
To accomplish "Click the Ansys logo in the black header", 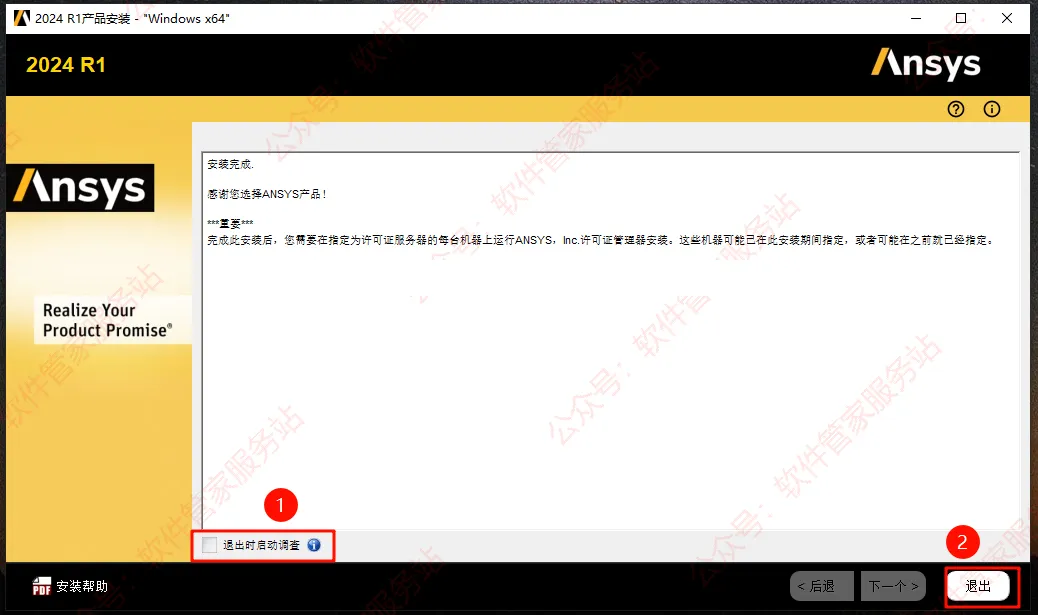I will (x=925, y=64).
